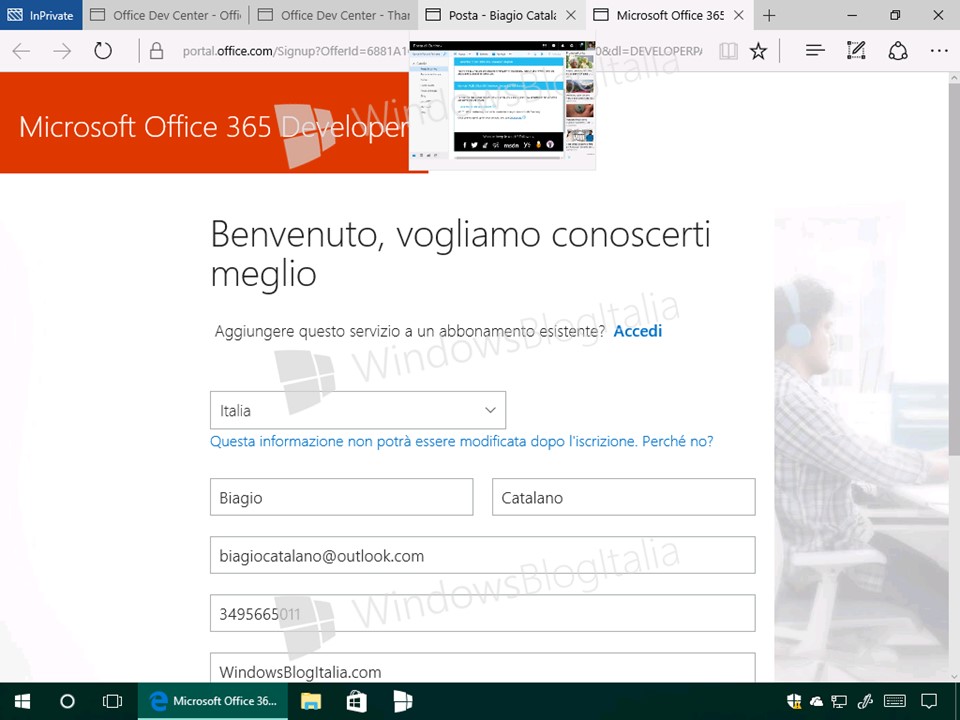Open the Edge Share icon
This screenshot has height=720, width=960.
tap(898, 51)
